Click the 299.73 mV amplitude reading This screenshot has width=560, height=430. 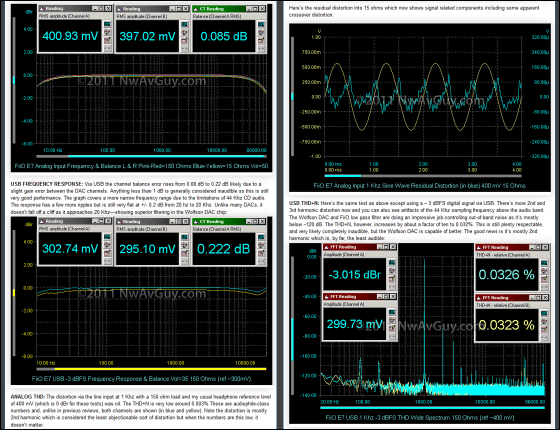tap(355, 324)
